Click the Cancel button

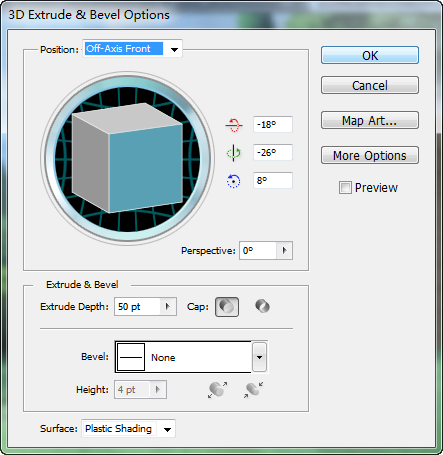(x=370, y=85)
